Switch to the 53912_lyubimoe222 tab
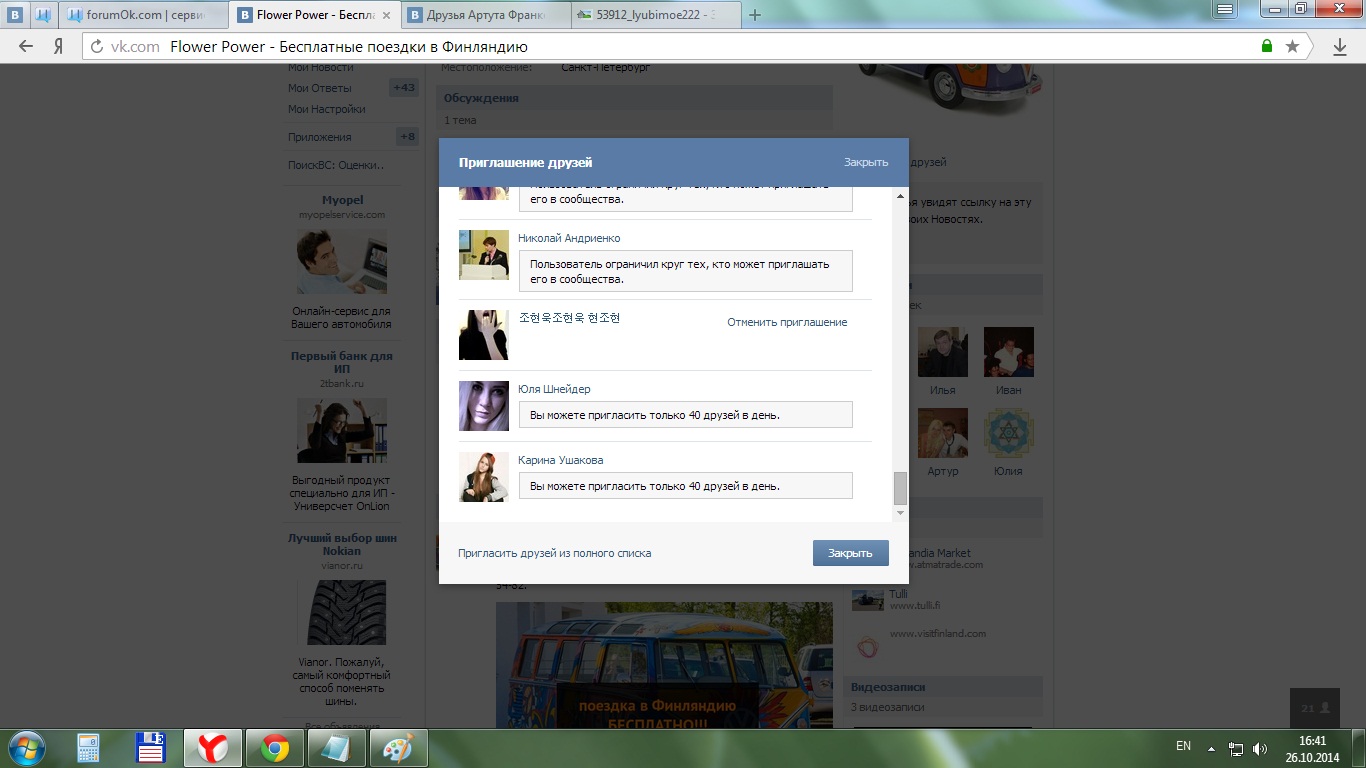The width and height of the screenshot is (1366, 768). coord(657,15)
